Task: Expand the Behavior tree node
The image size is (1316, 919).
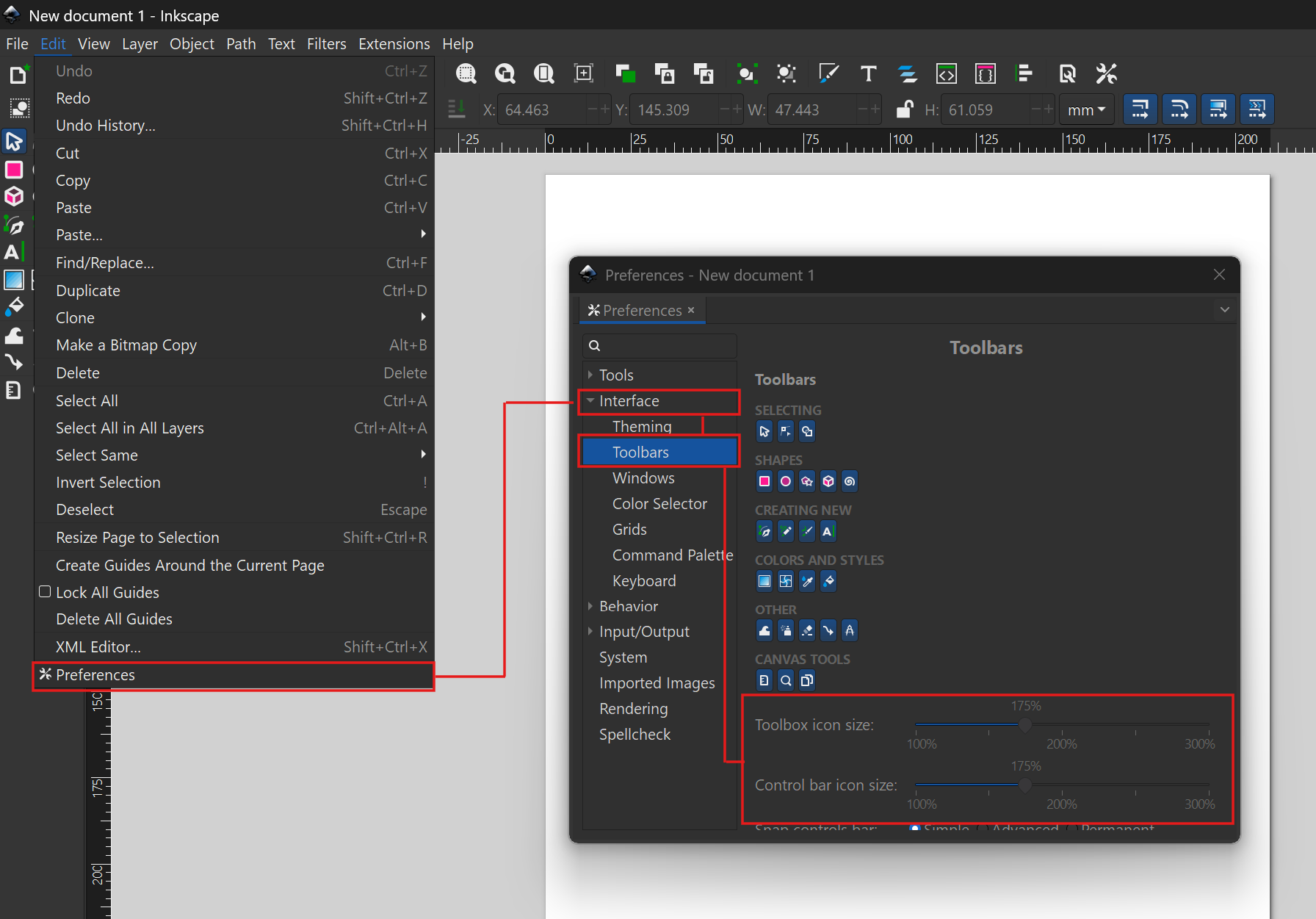Action: pos(590,606)
